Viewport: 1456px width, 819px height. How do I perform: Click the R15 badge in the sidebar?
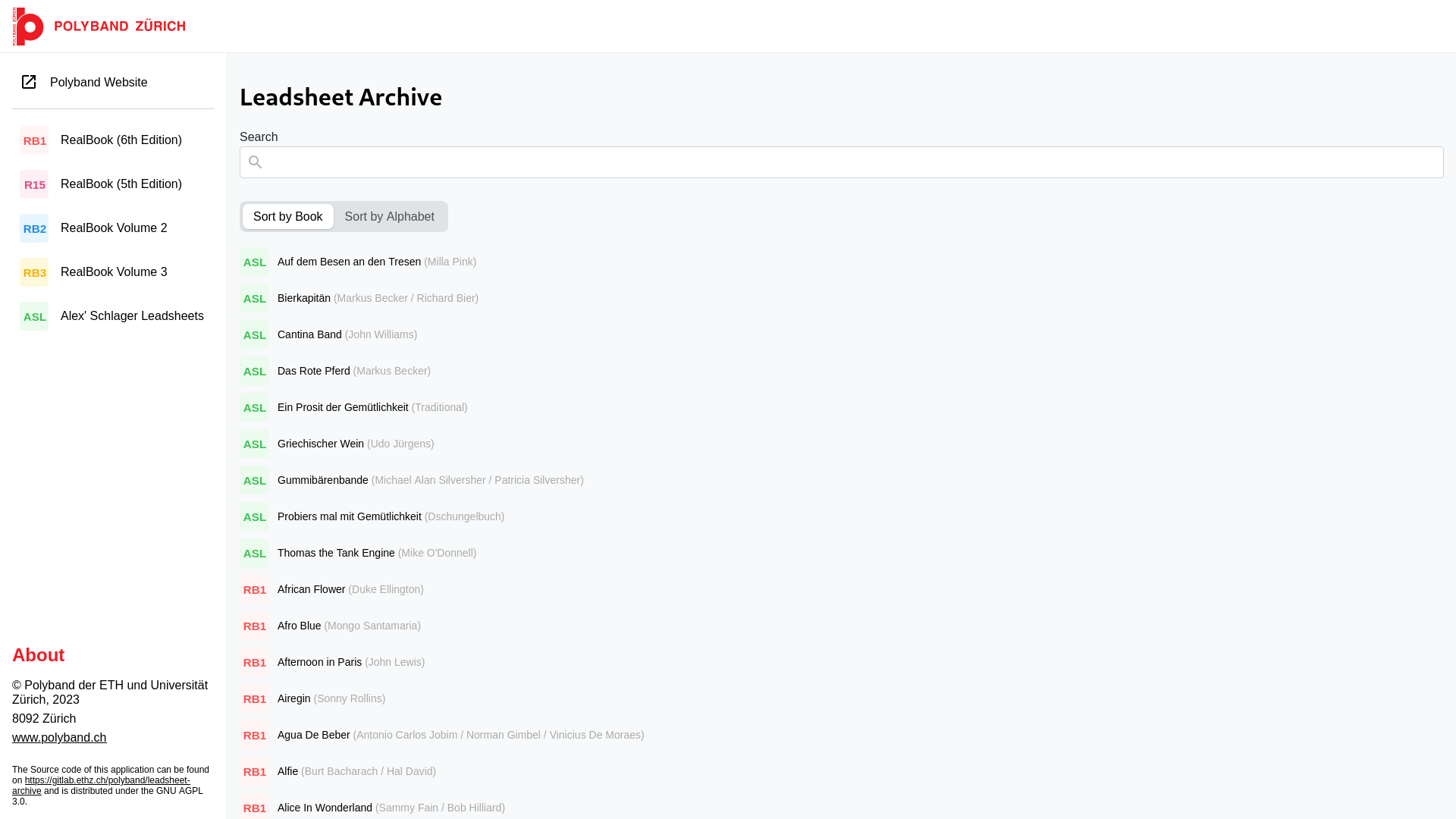pyautogui.click(x=34, y=184)
